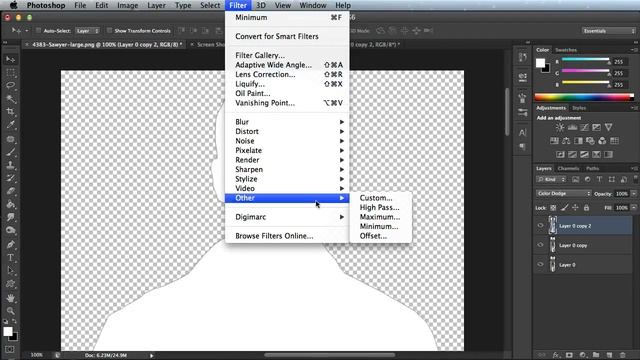Switch to the Styles tab

pos(579,108)
